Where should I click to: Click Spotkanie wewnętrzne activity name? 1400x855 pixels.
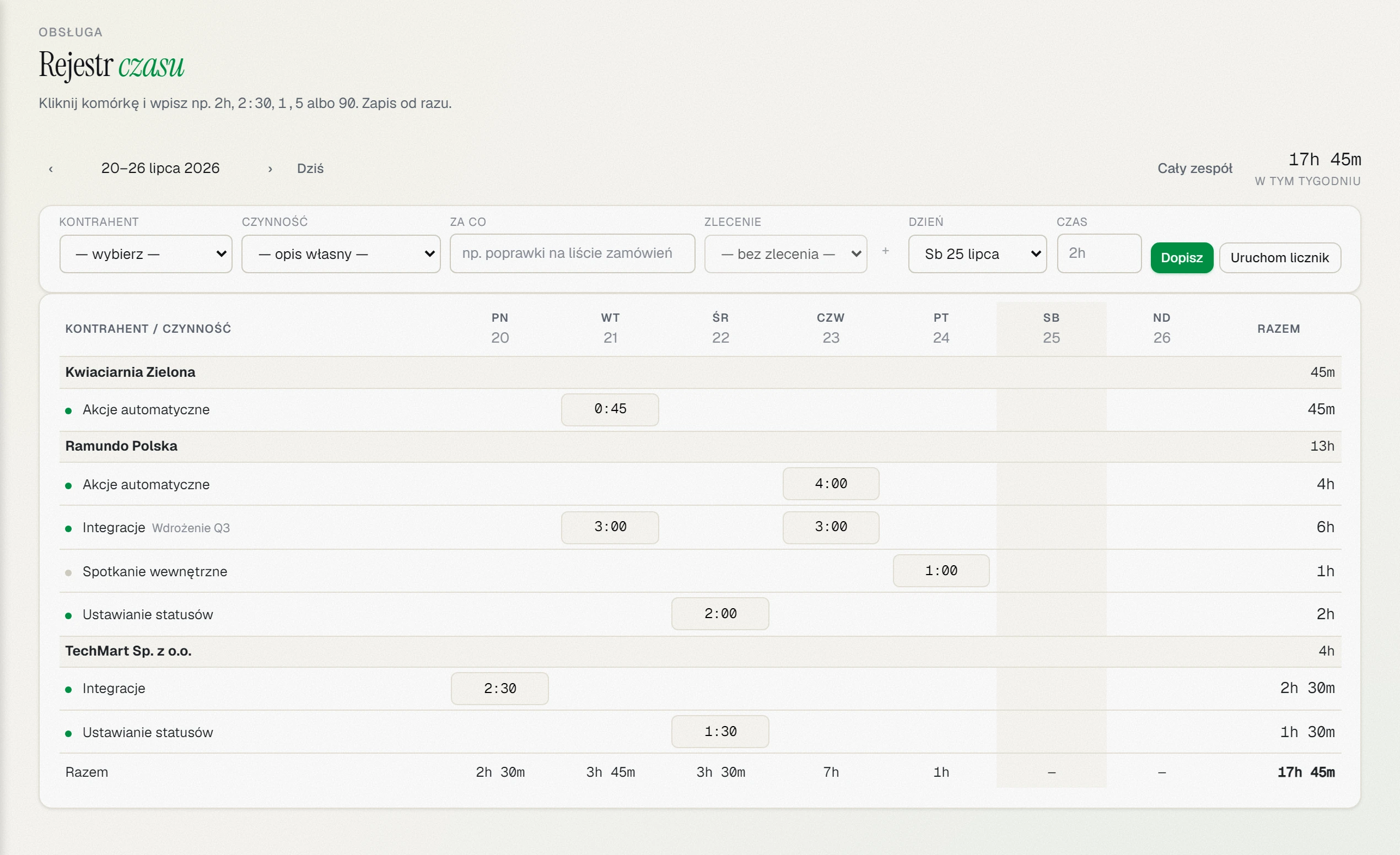154,571
